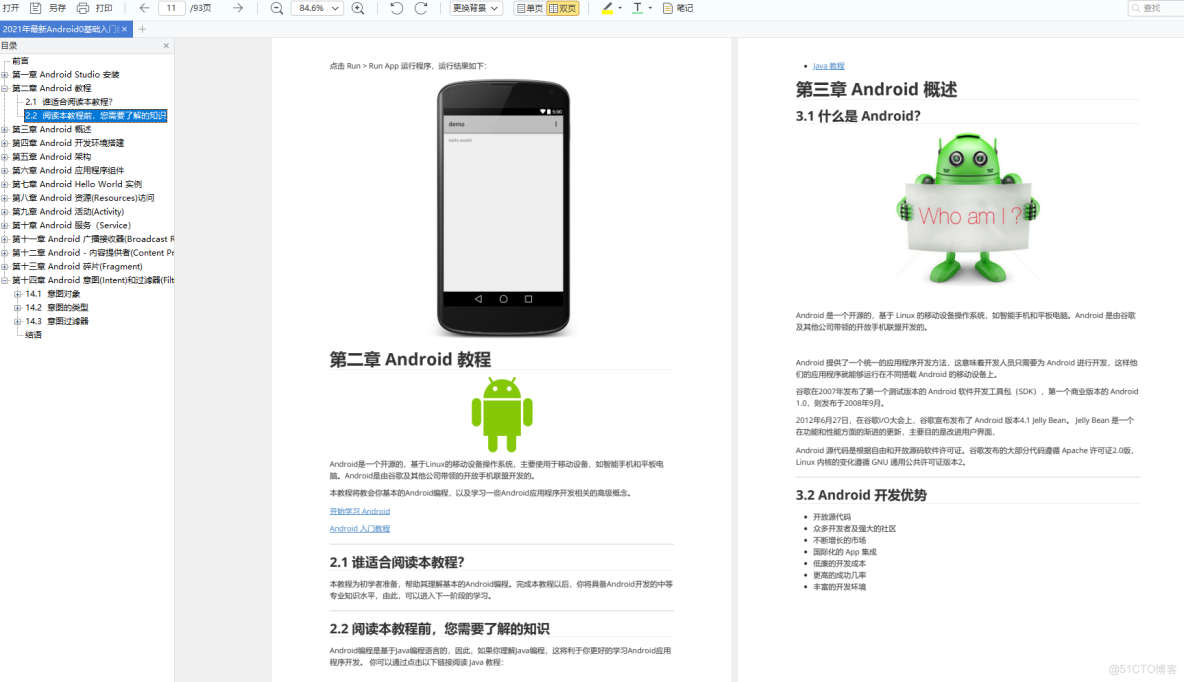Select 前言 in the outline
Viewport: 1184px width, 682px height.
click(20, 60)
